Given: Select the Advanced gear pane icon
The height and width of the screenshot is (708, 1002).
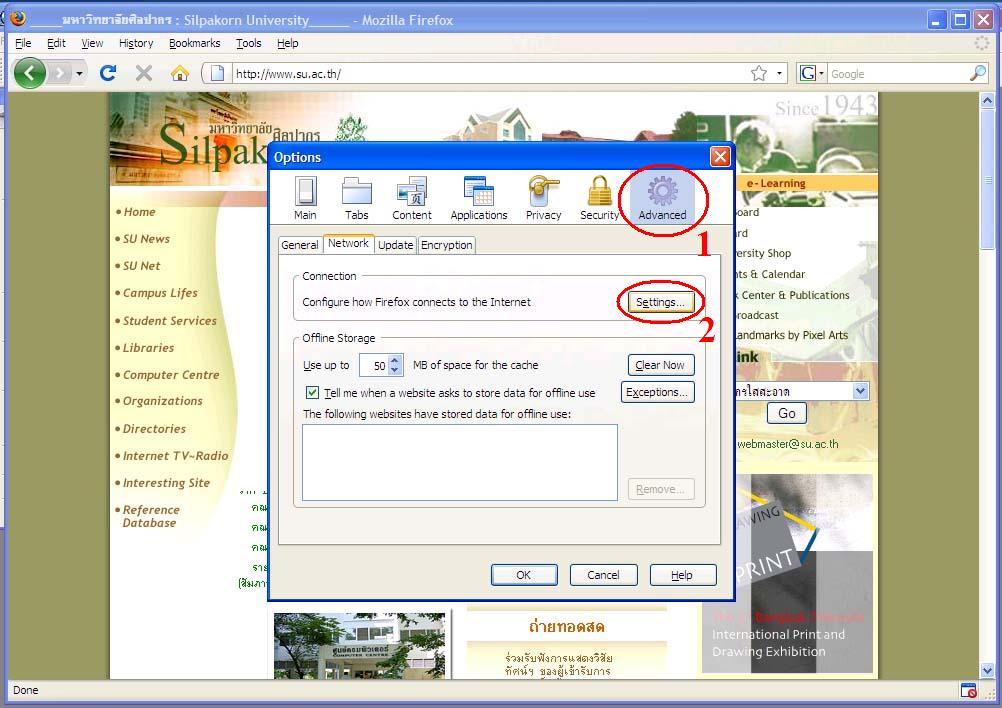Looking at the screenshot, I should 662,198.
